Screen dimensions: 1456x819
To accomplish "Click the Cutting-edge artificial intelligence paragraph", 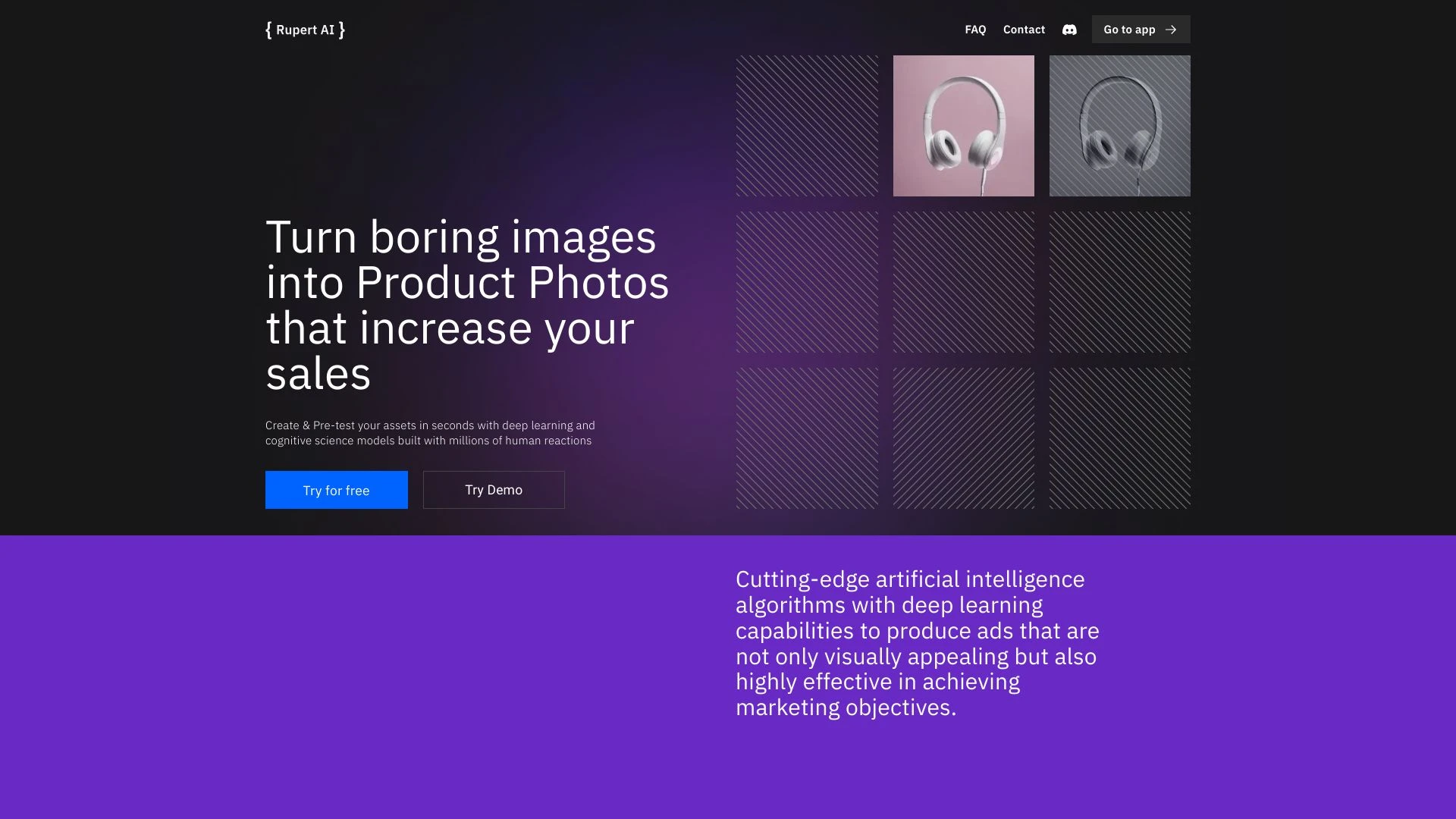I will (917, 643).
